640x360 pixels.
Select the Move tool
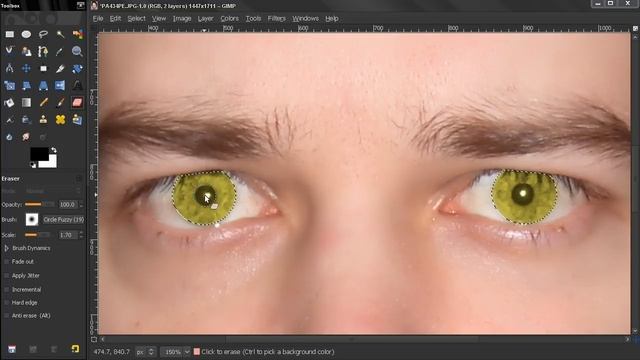point(26,68)
